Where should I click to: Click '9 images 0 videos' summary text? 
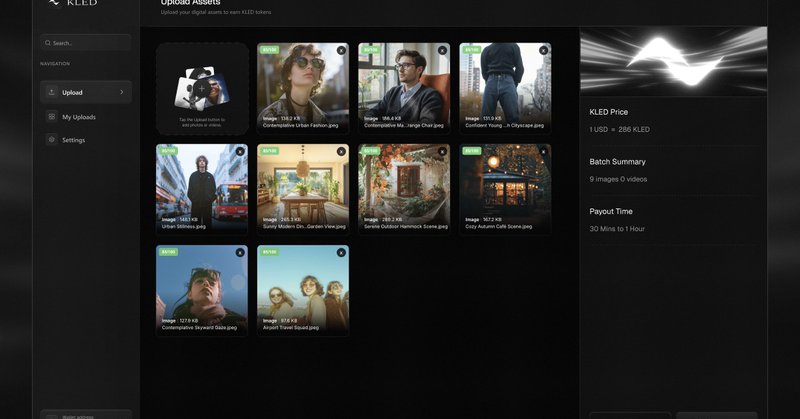coord(618,179)
